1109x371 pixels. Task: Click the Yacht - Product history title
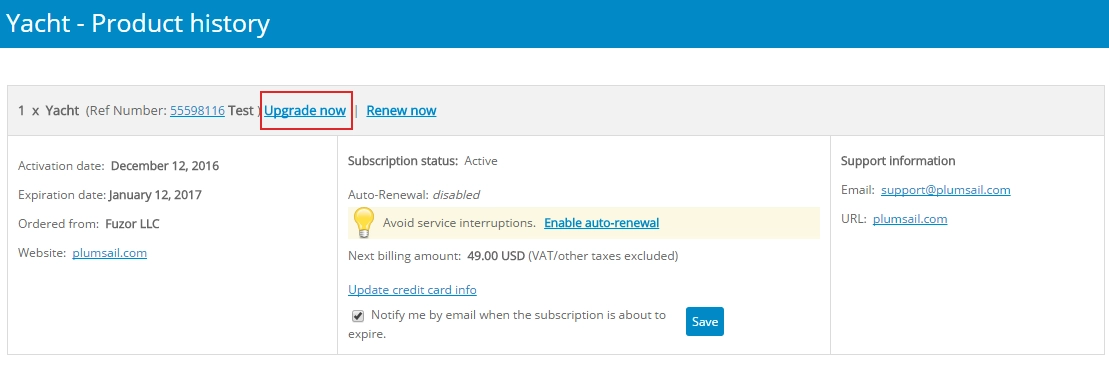[138, 23]
